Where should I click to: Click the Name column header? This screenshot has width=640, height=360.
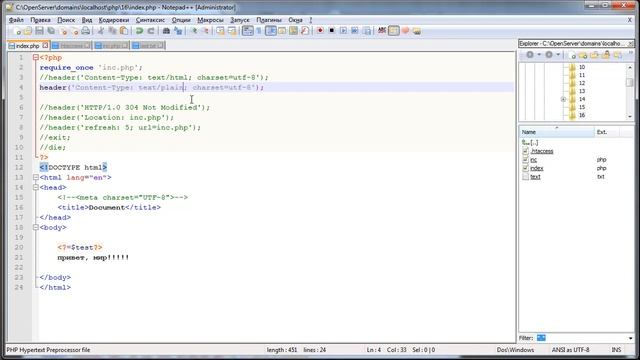click(x=557, y=132)
